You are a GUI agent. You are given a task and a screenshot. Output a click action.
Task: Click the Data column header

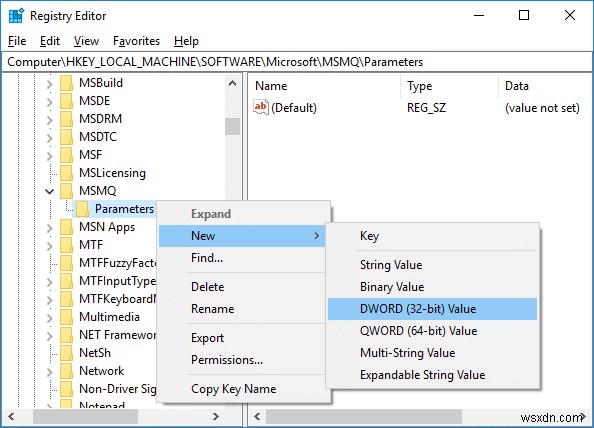tap(546, 86)
